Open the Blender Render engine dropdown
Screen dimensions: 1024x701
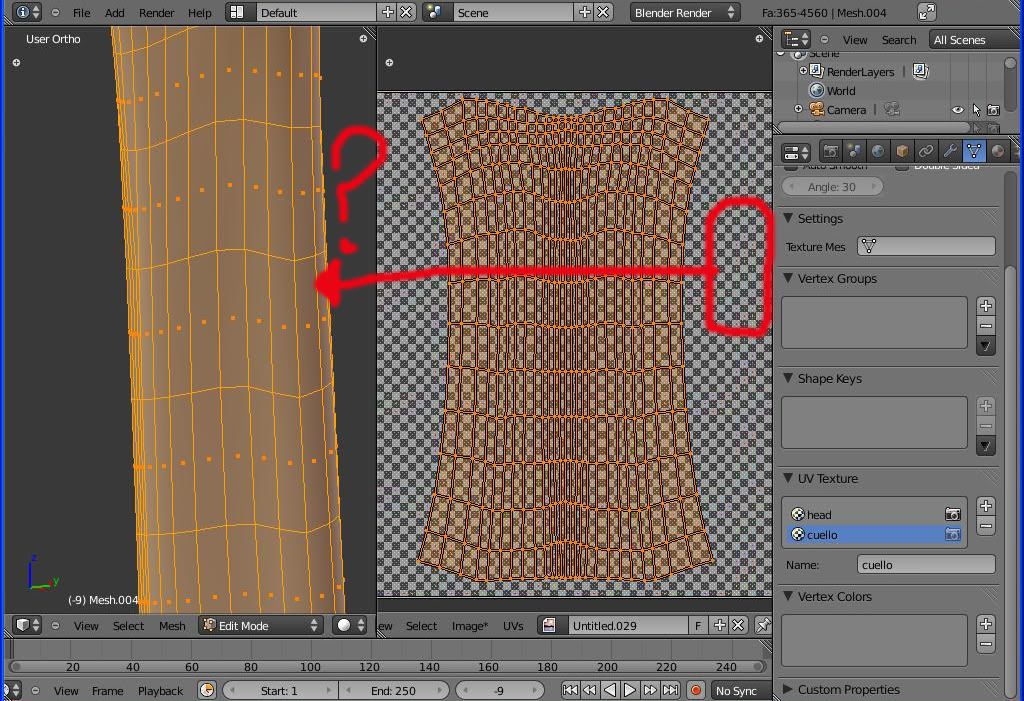(x=685, y=13)
